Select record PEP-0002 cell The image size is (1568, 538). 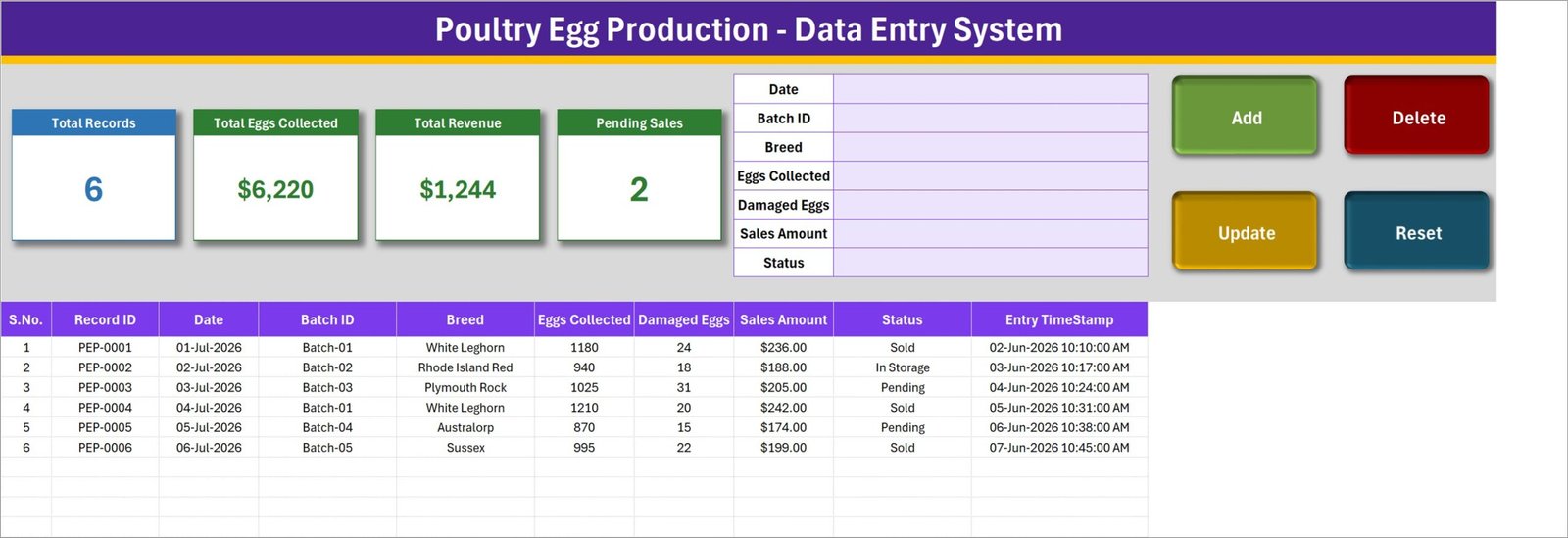[105, 367]
